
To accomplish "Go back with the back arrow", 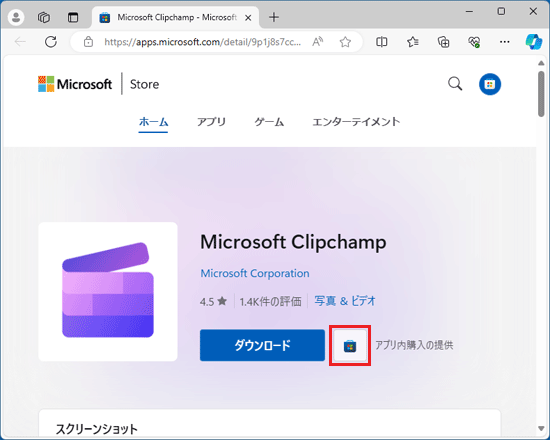I will 20,42.
